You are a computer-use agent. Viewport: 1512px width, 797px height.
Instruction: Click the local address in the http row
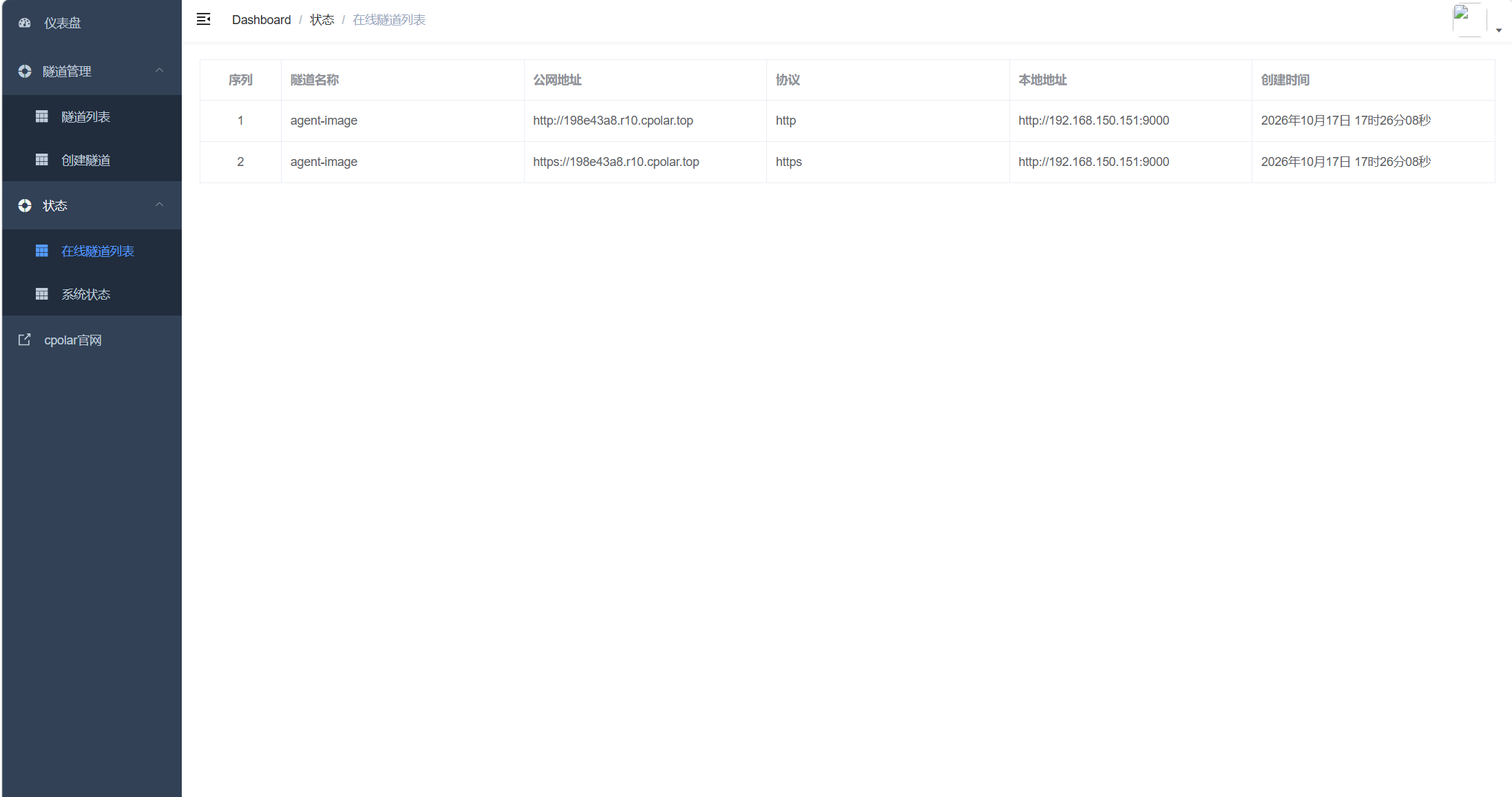point(1094,121)
